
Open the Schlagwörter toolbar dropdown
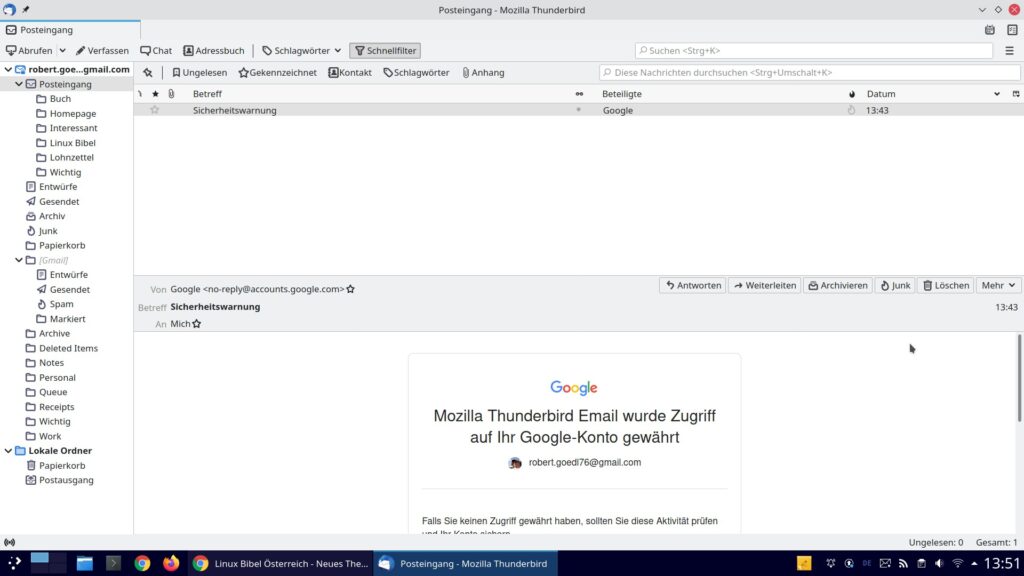302,50
